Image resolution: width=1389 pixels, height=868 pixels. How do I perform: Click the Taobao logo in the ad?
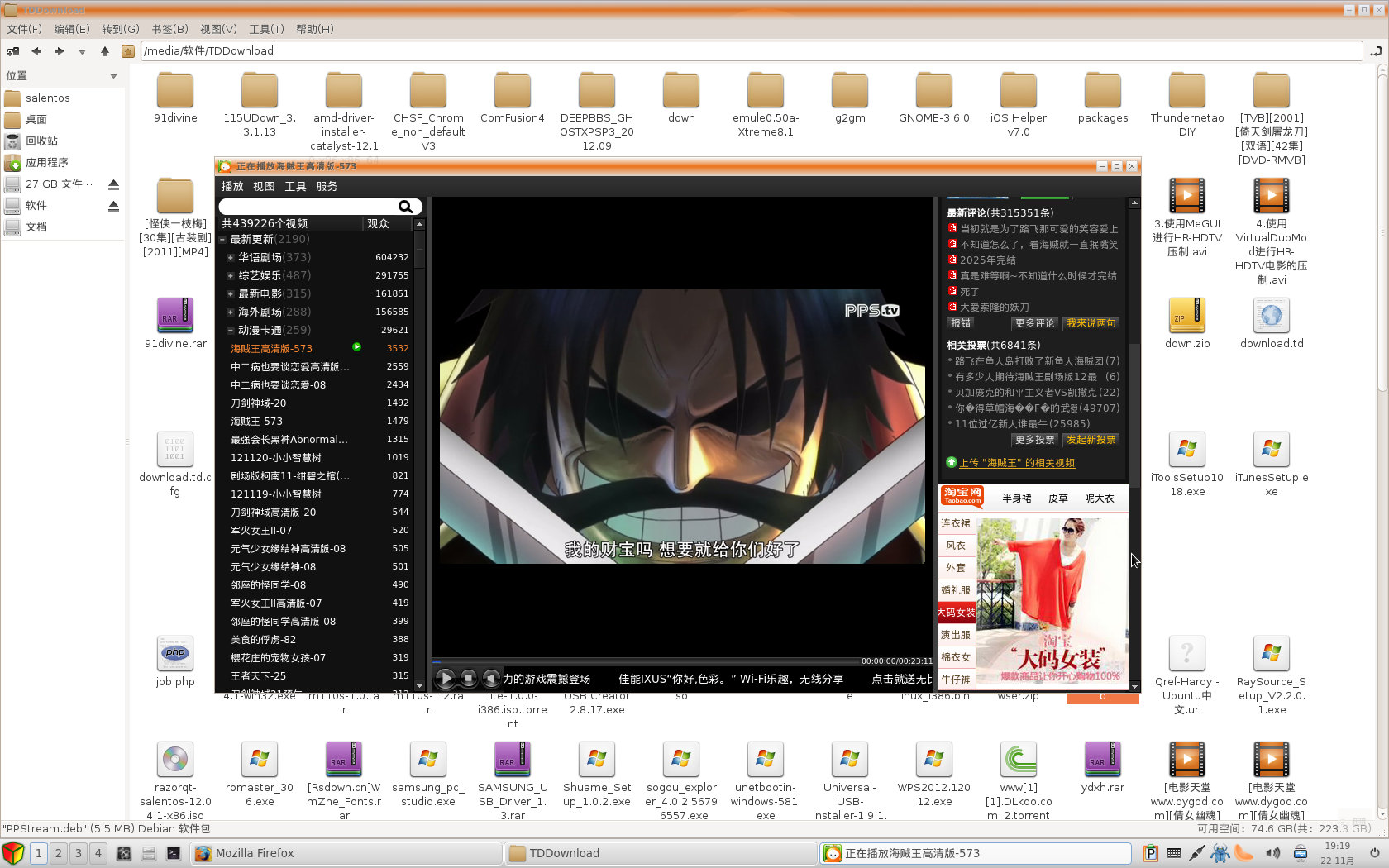(962, 496)
